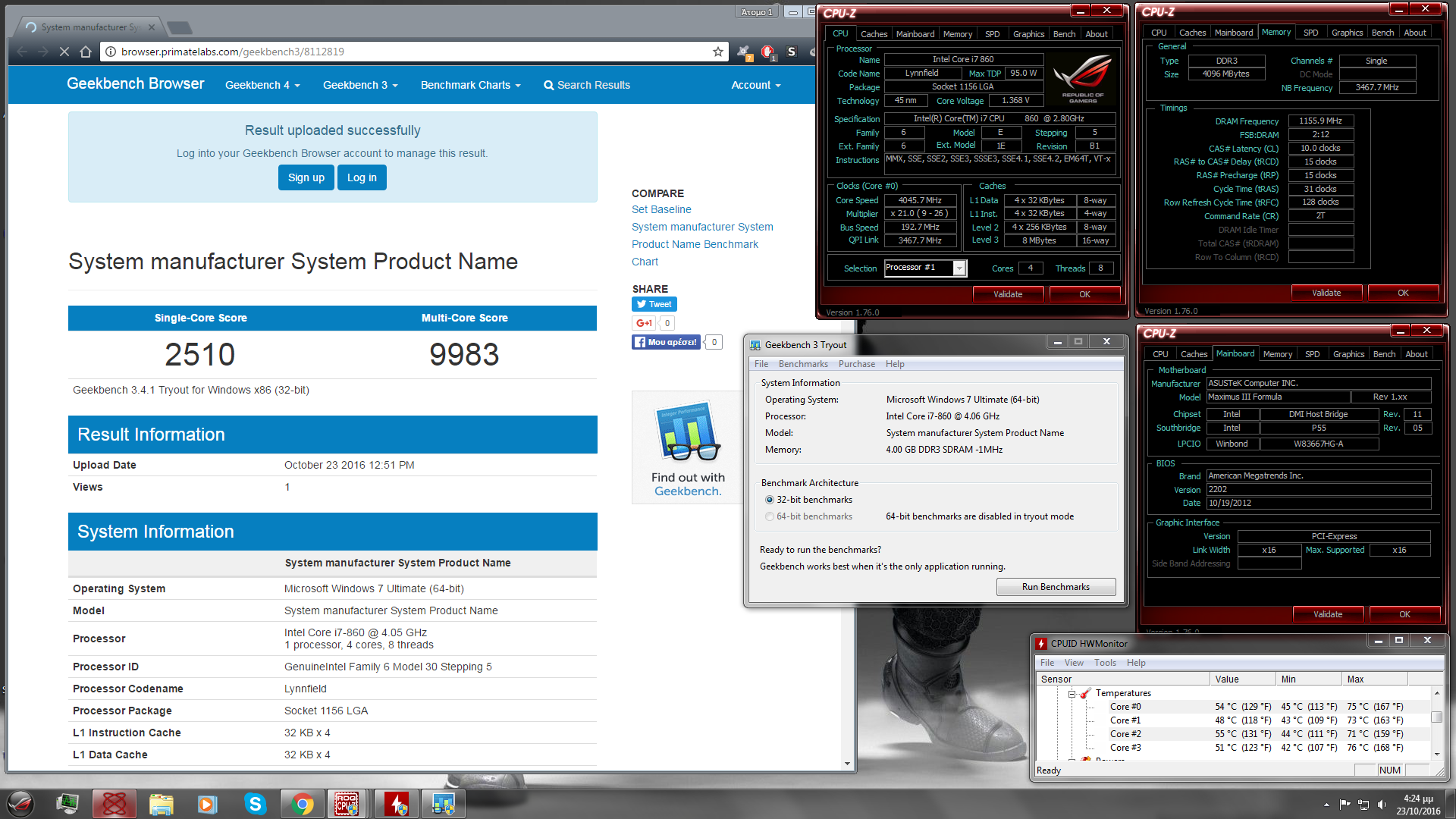The width and height of the screenshot is (1456, 819).
Task: Switch to Geekbench via taskbar icon
Action: (443, 804)
